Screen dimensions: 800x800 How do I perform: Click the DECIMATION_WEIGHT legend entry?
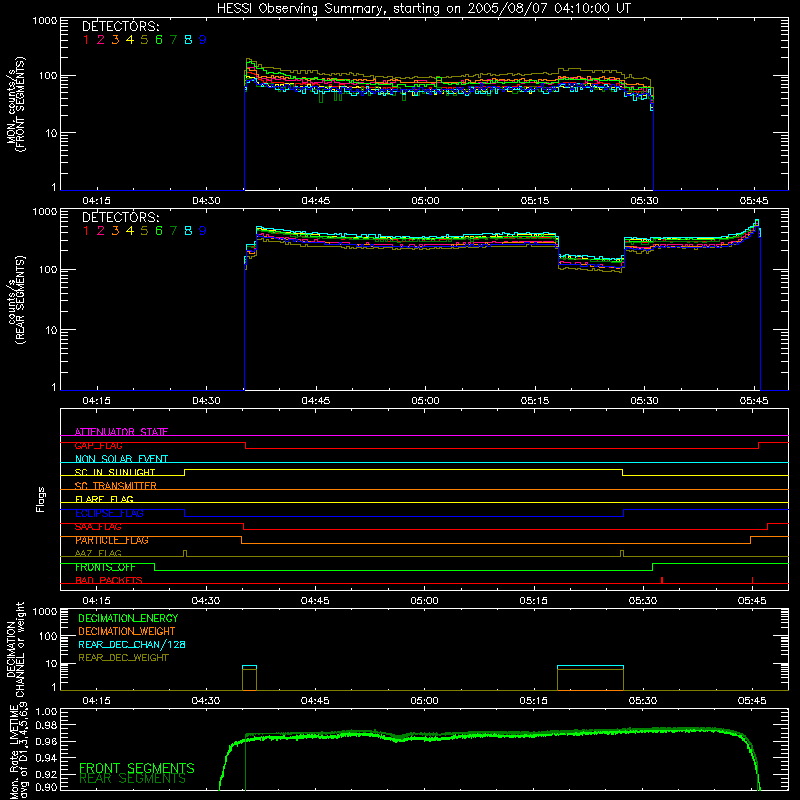click(x=127, y=631)
